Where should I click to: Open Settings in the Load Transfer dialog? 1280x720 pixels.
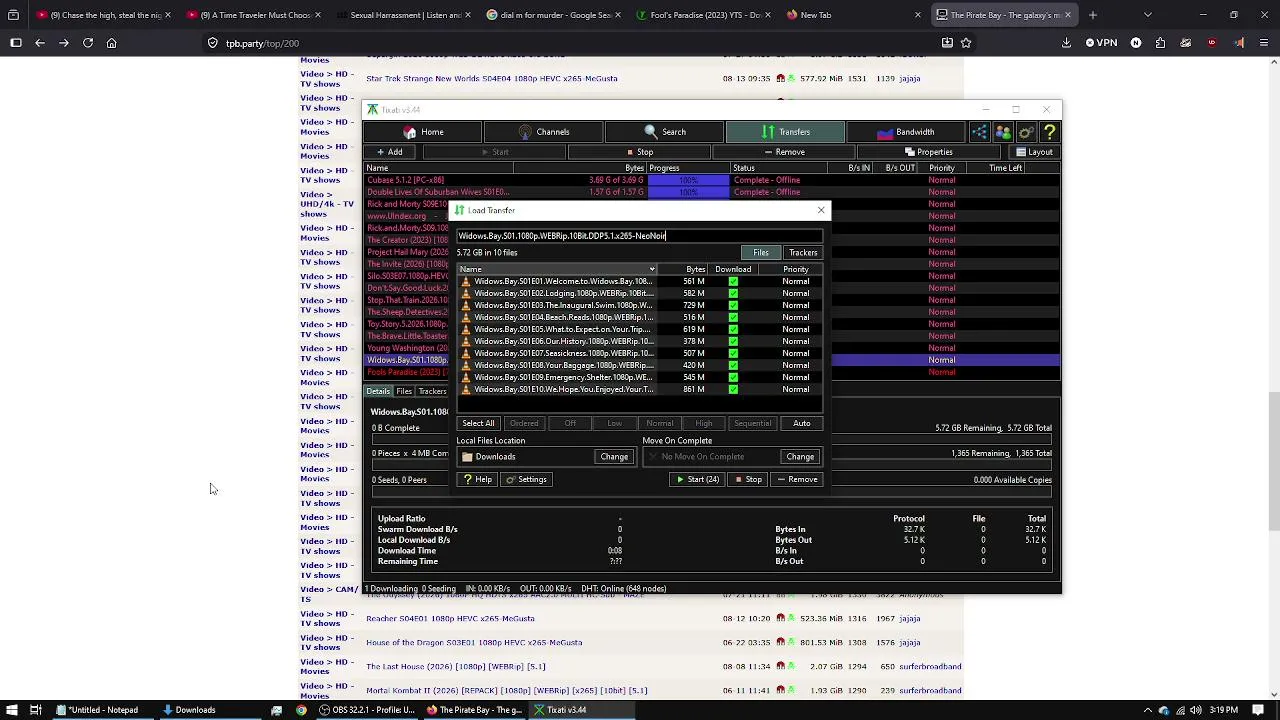coord(526,480)
